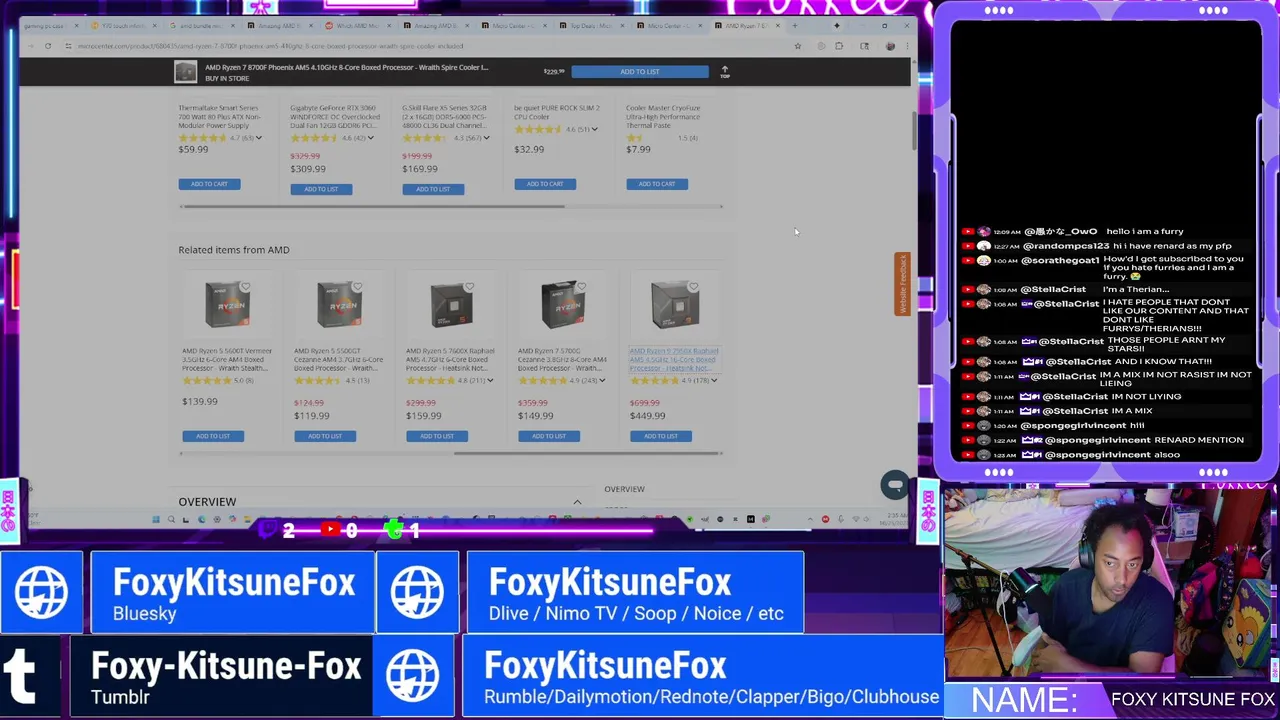The width and height of the screenshot is (1280, 720).
Task: Expand rating dropdown for be quiet! cooler
Action: [595, 129]
